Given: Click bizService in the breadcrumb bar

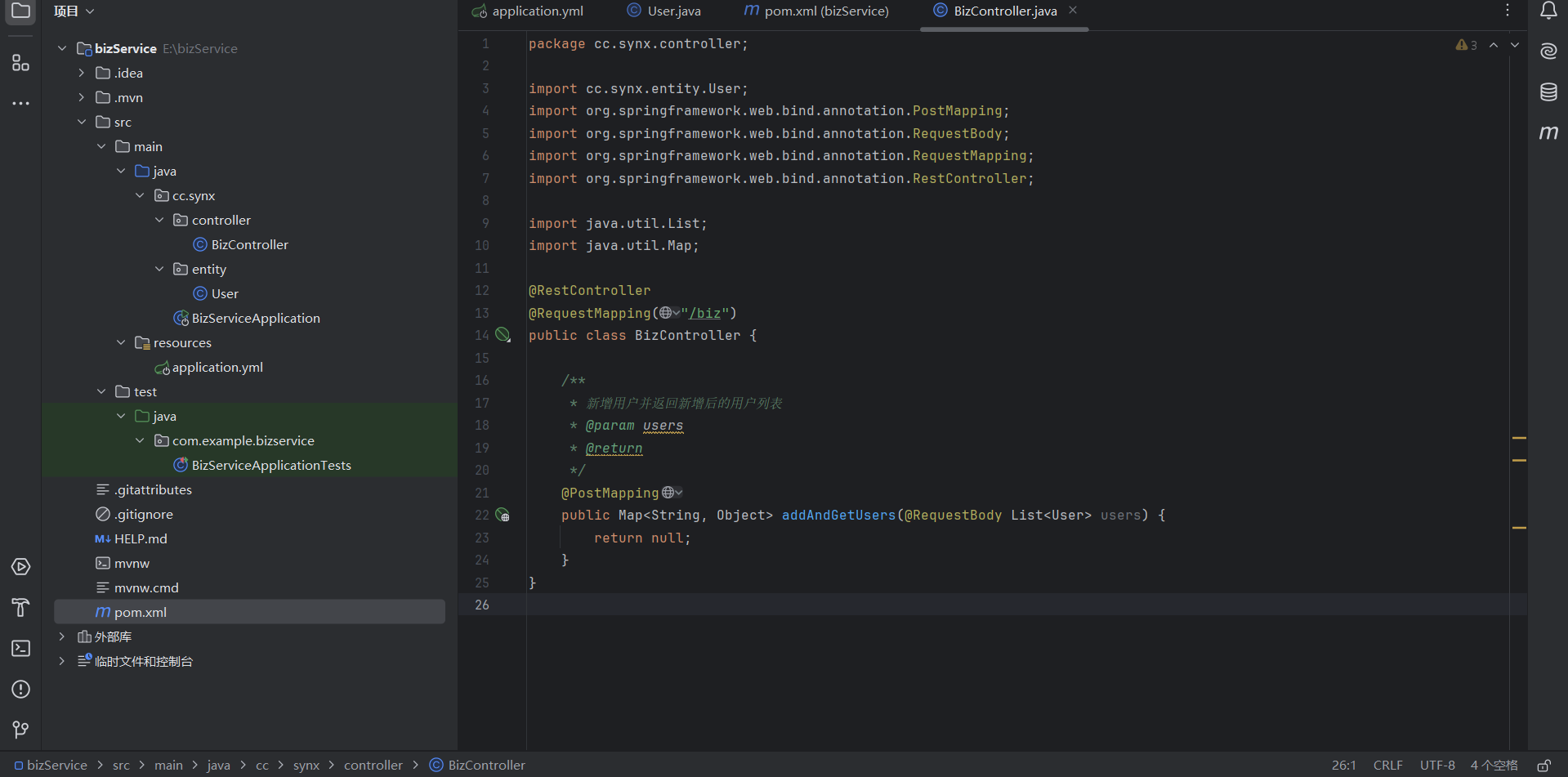Looking at the screenshot, I should 51,766.
